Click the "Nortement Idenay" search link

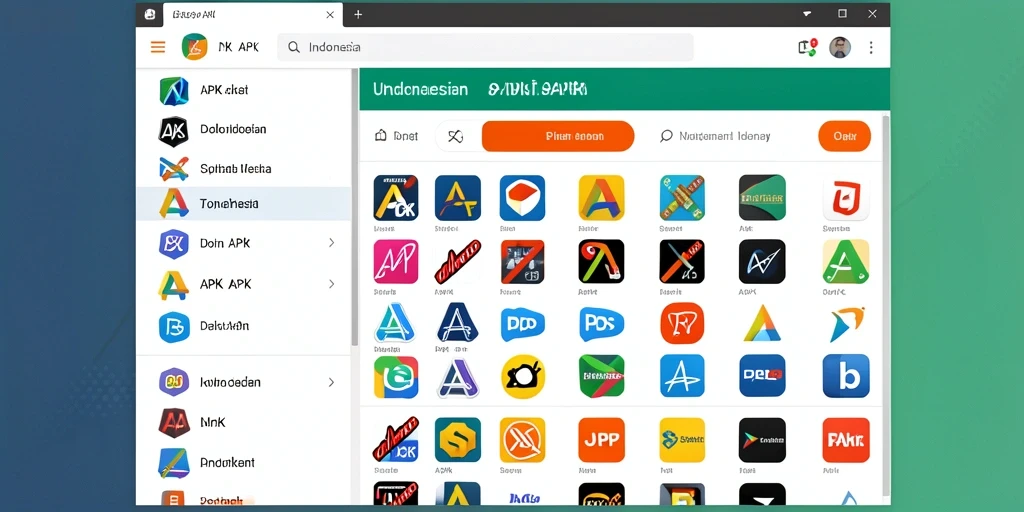tap(715, 136)
